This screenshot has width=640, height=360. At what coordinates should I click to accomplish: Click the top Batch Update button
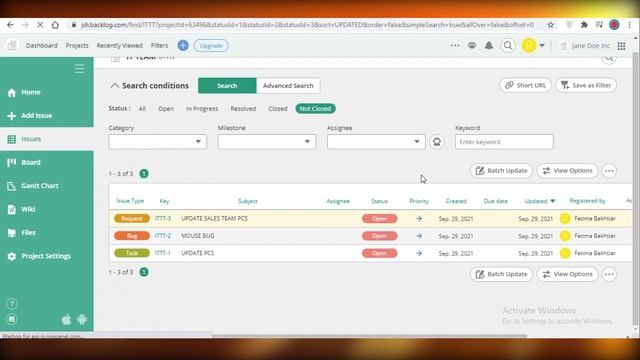click(x=501, y=171)
